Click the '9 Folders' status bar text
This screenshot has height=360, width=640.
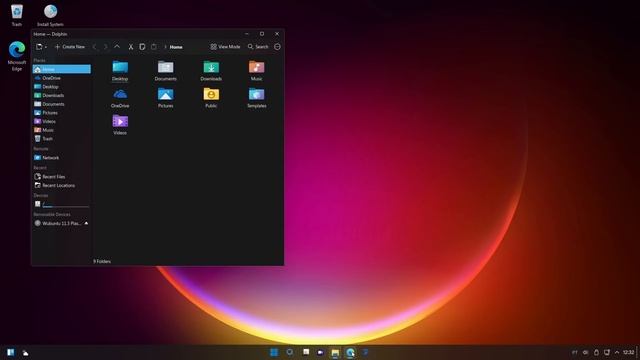[x=102, y=261]
